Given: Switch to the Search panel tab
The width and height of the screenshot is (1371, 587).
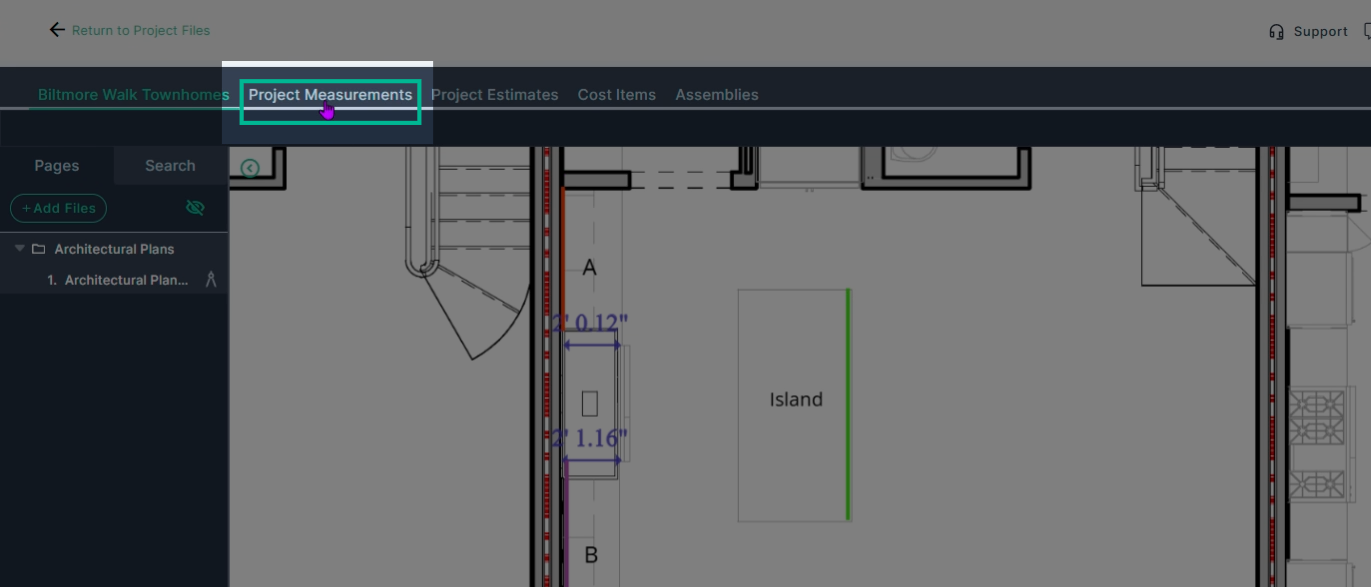Looking at the screenshot, I should click(x=170, y=166).
